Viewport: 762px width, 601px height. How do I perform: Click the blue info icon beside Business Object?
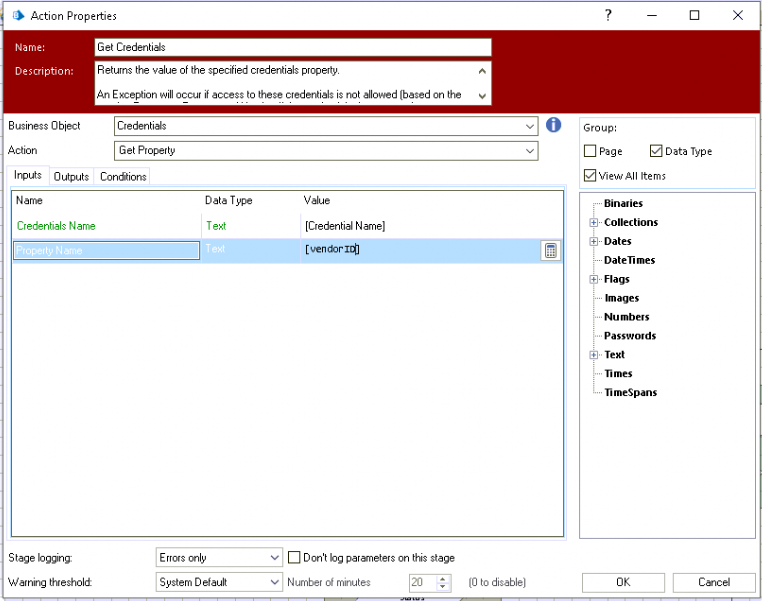click(553, 126)
